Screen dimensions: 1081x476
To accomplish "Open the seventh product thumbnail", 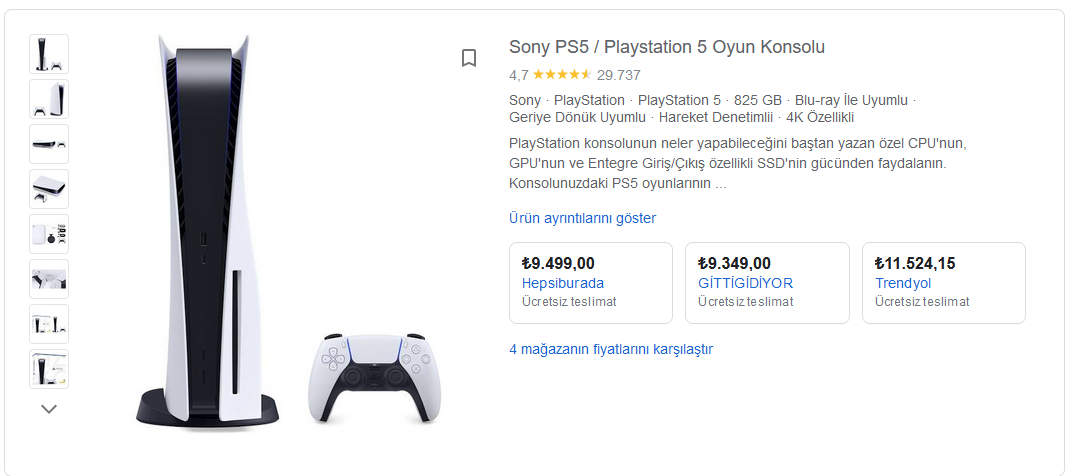I will tap(49, 324).
